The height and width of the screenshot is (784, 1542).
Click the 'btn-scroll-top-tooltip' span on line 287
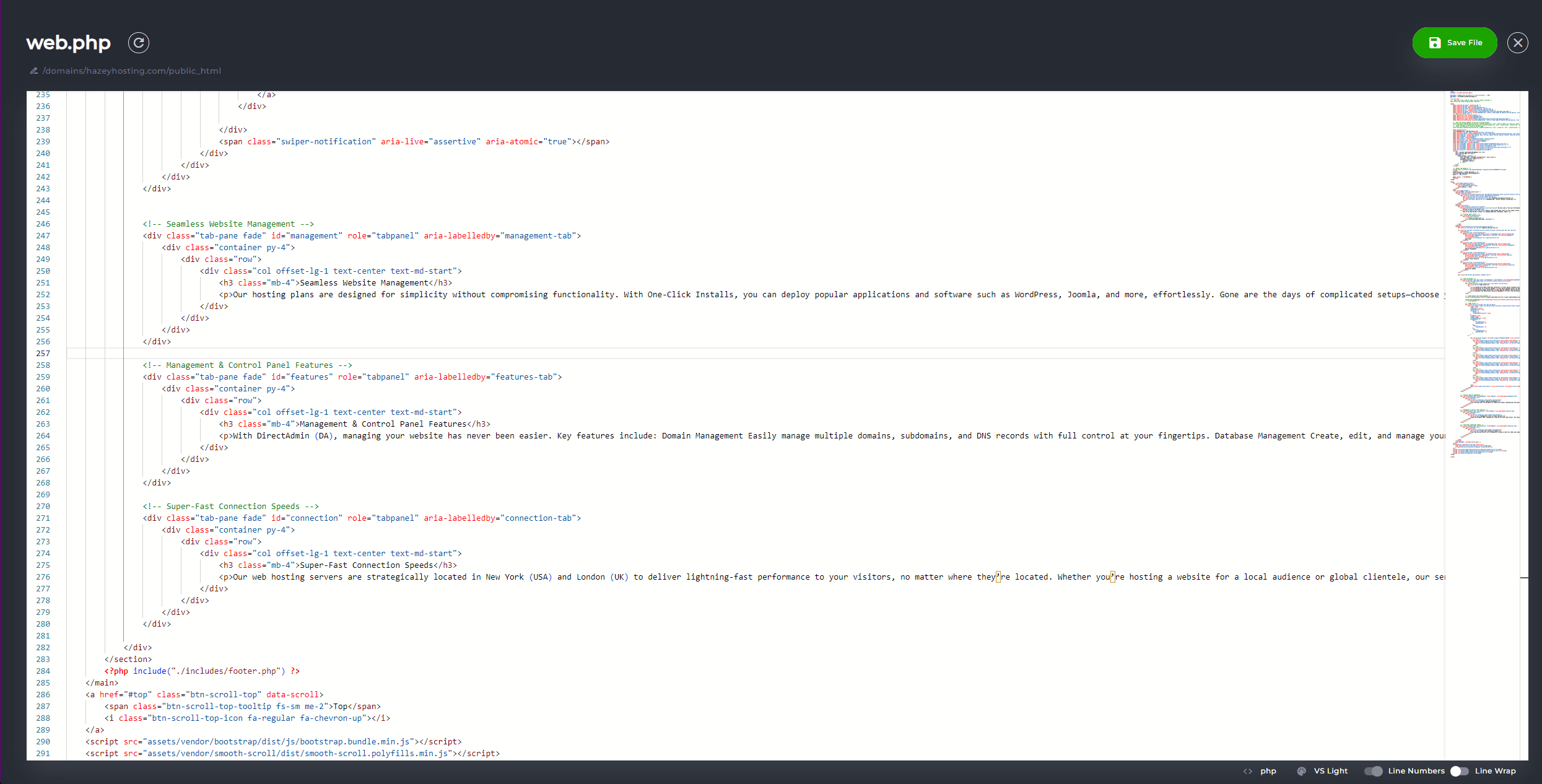coord(243,707)
